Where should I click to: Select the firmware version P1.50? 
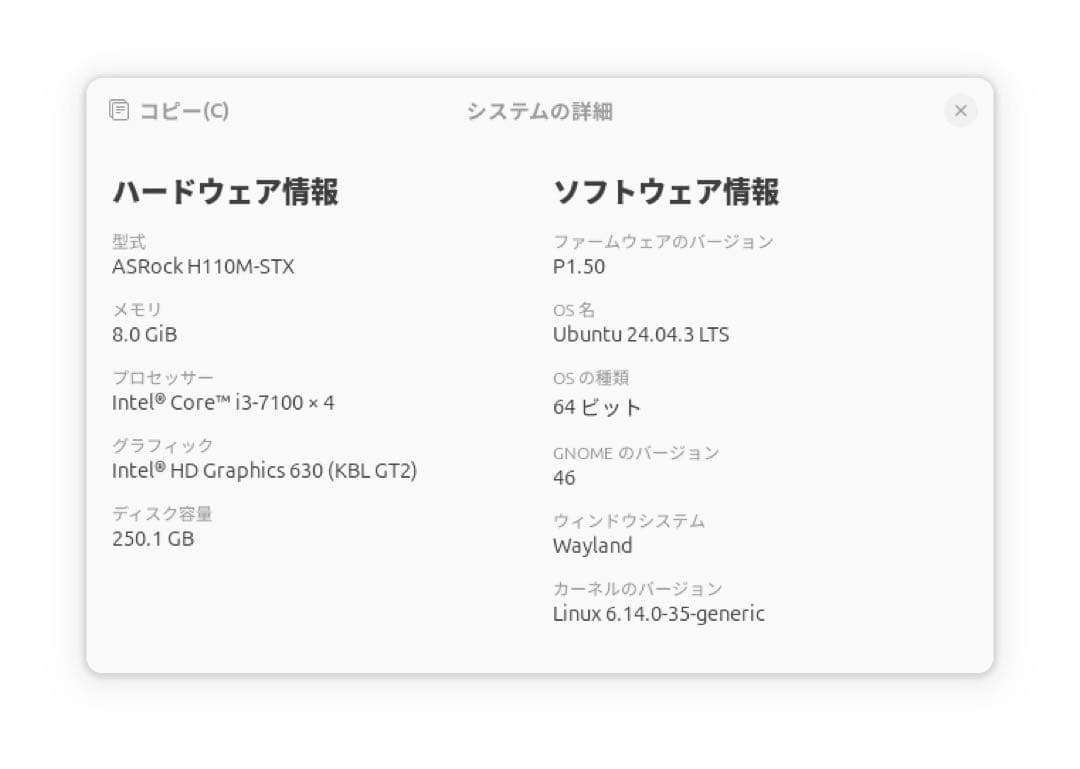pyautogui.click(x=580, y=267)
